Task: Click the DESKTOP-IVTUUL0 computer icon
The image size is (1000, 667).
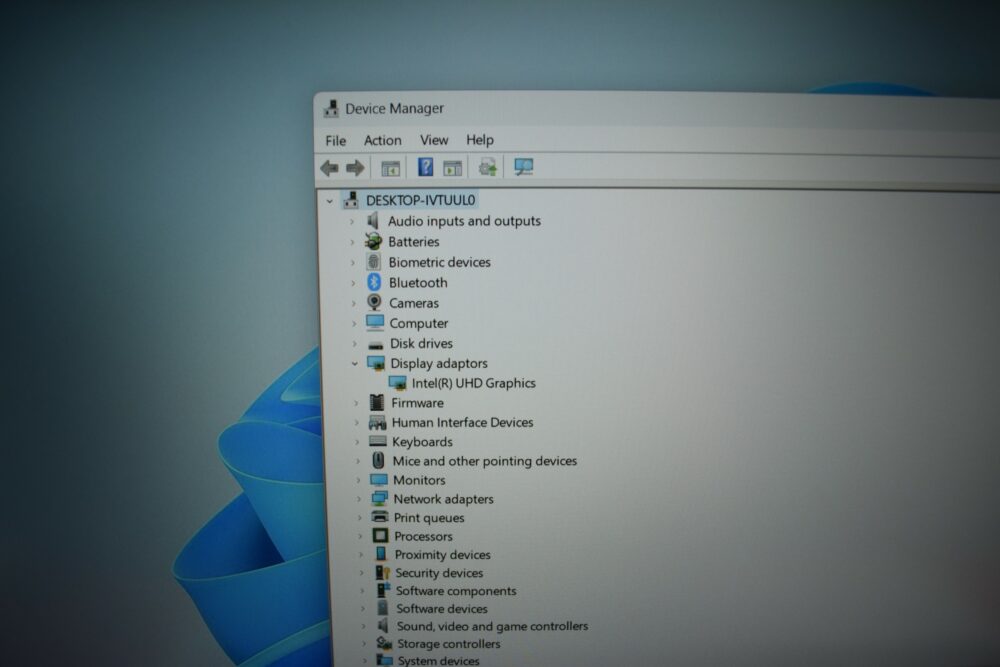Action: coord(351,200)
